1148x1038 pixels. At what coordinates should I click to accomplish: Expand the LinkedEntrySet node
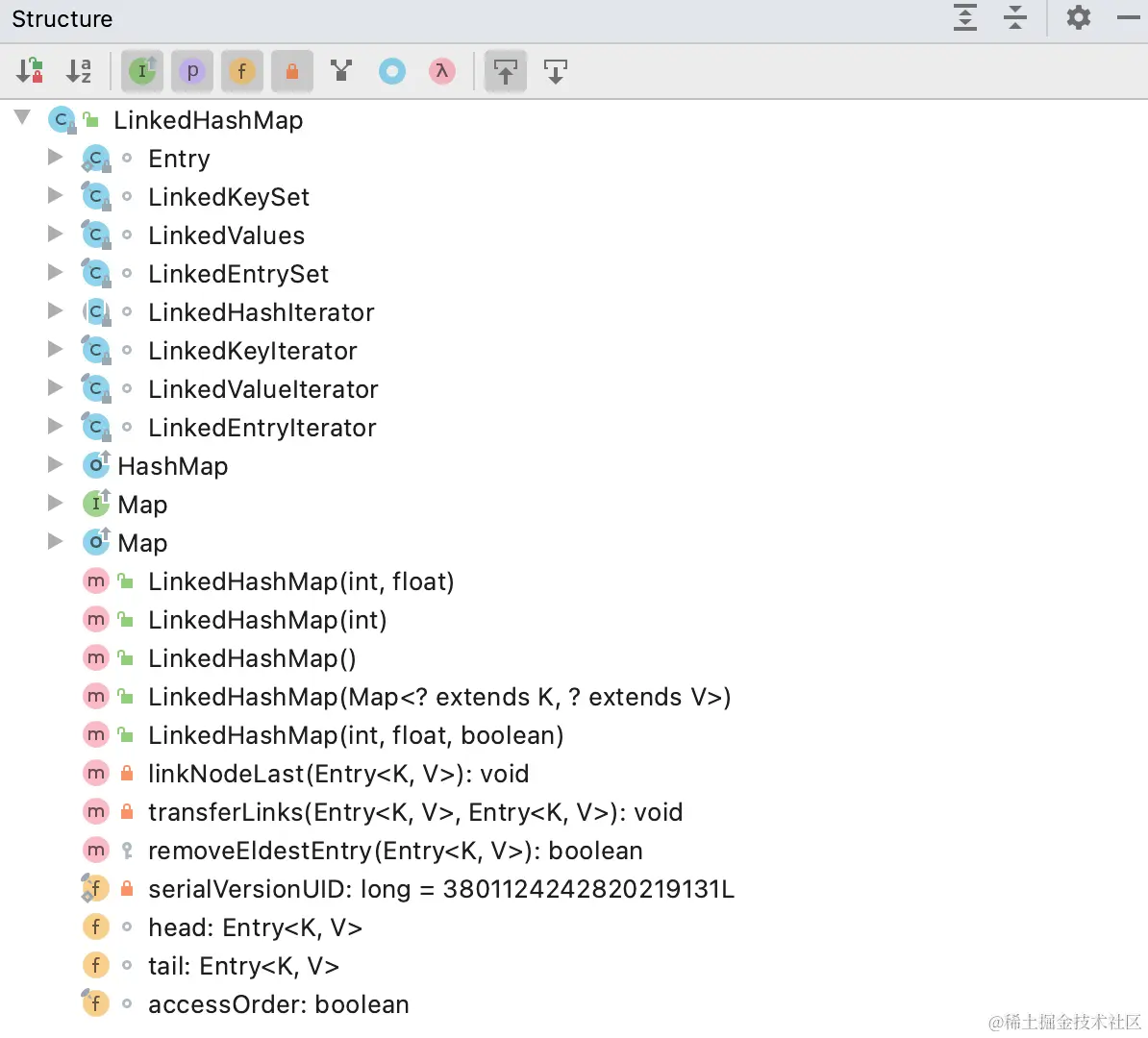55,272
